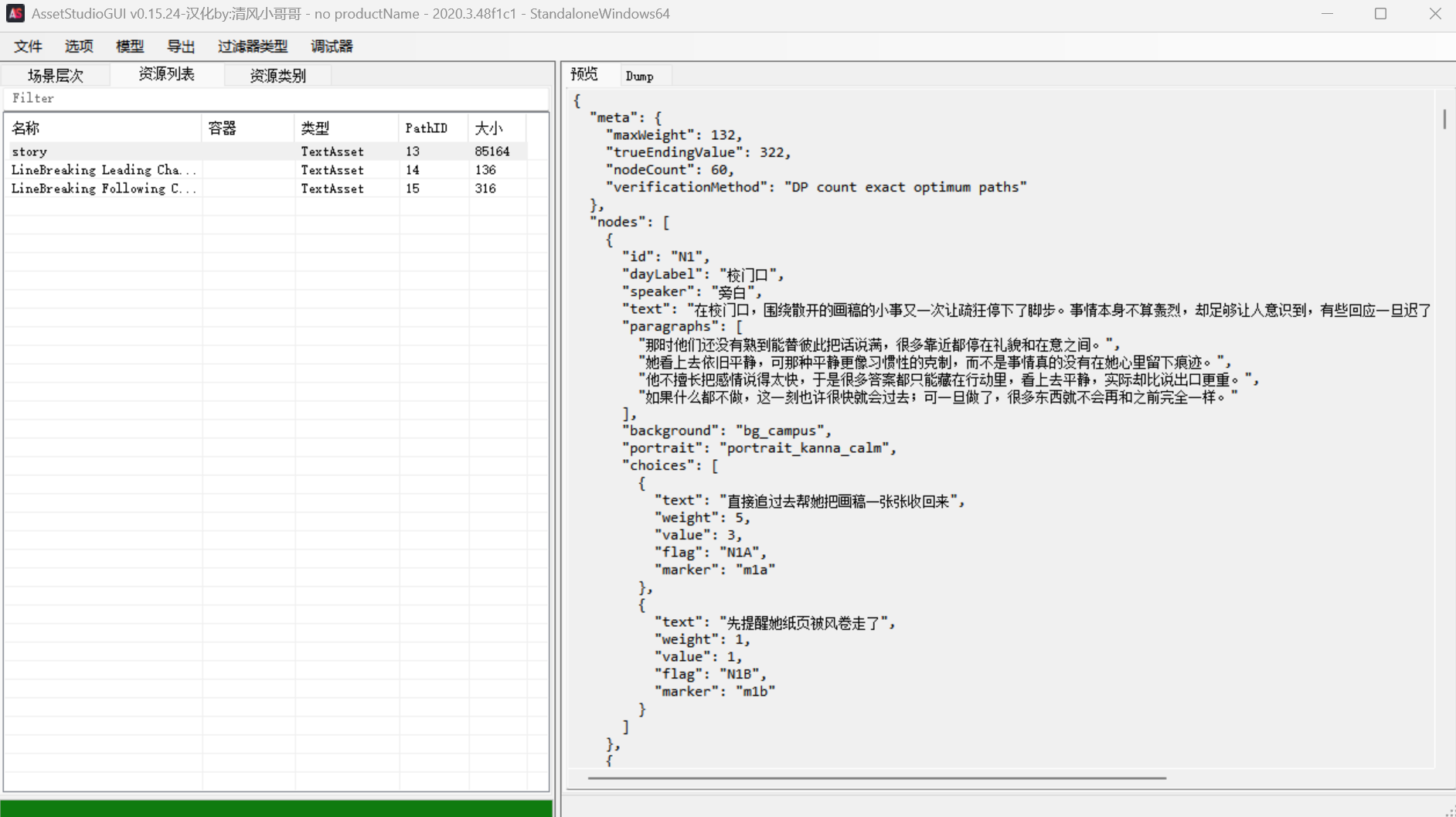
Task: Click the preview vertical scrollbar thumb
Action: [x=1444, y=119]
